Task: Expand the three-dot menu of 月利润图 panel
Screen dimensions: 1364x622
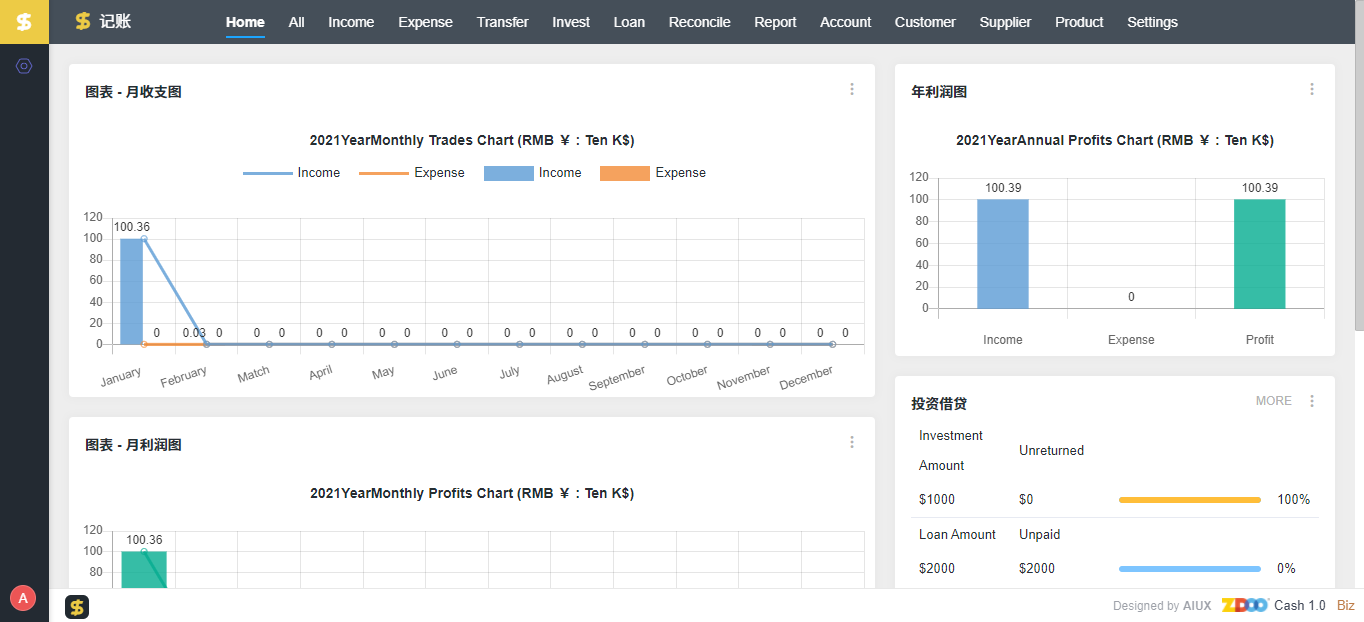Action: coord(852,442)
